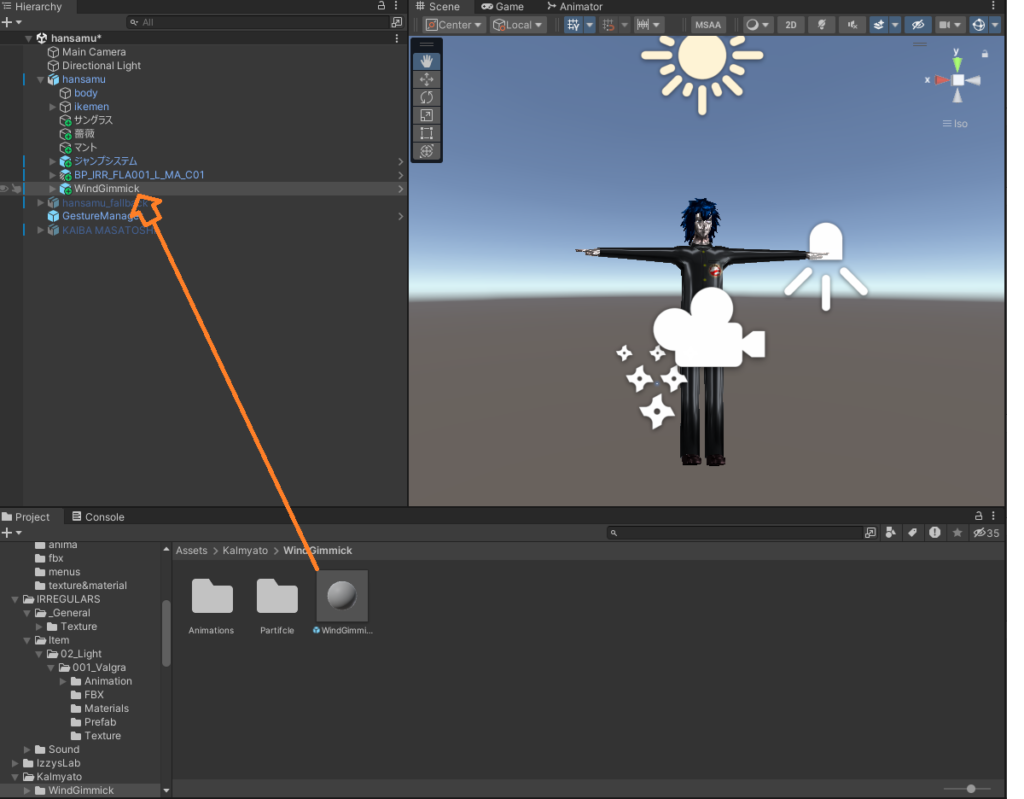Expand the ikemen object in Hierarchy

53,107
